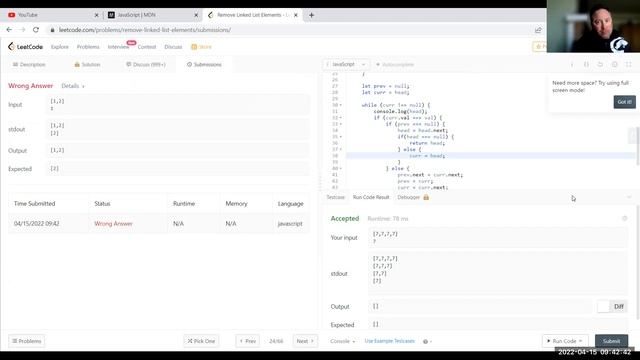The width and height of the screenshot is (640, 360).
Task: Close the Remove Linked List Elements tab
Action: (x=296, y=15)
